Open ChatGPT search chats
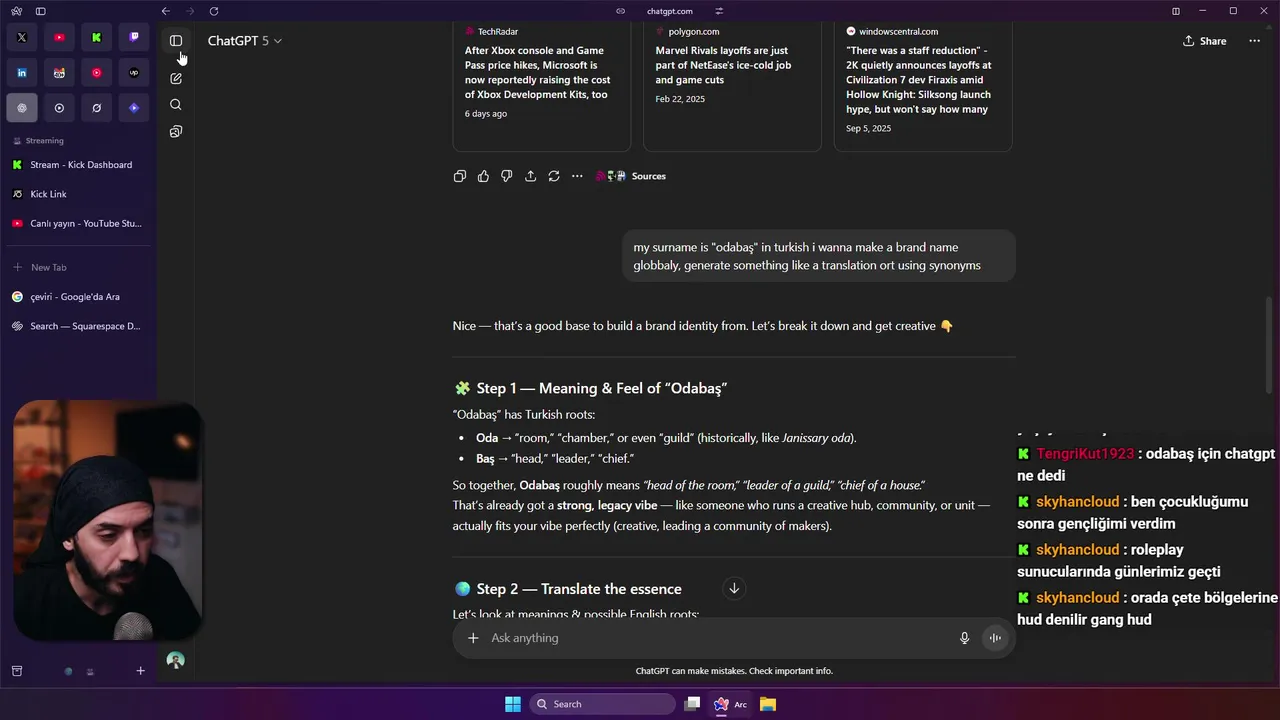 point(176,105)
